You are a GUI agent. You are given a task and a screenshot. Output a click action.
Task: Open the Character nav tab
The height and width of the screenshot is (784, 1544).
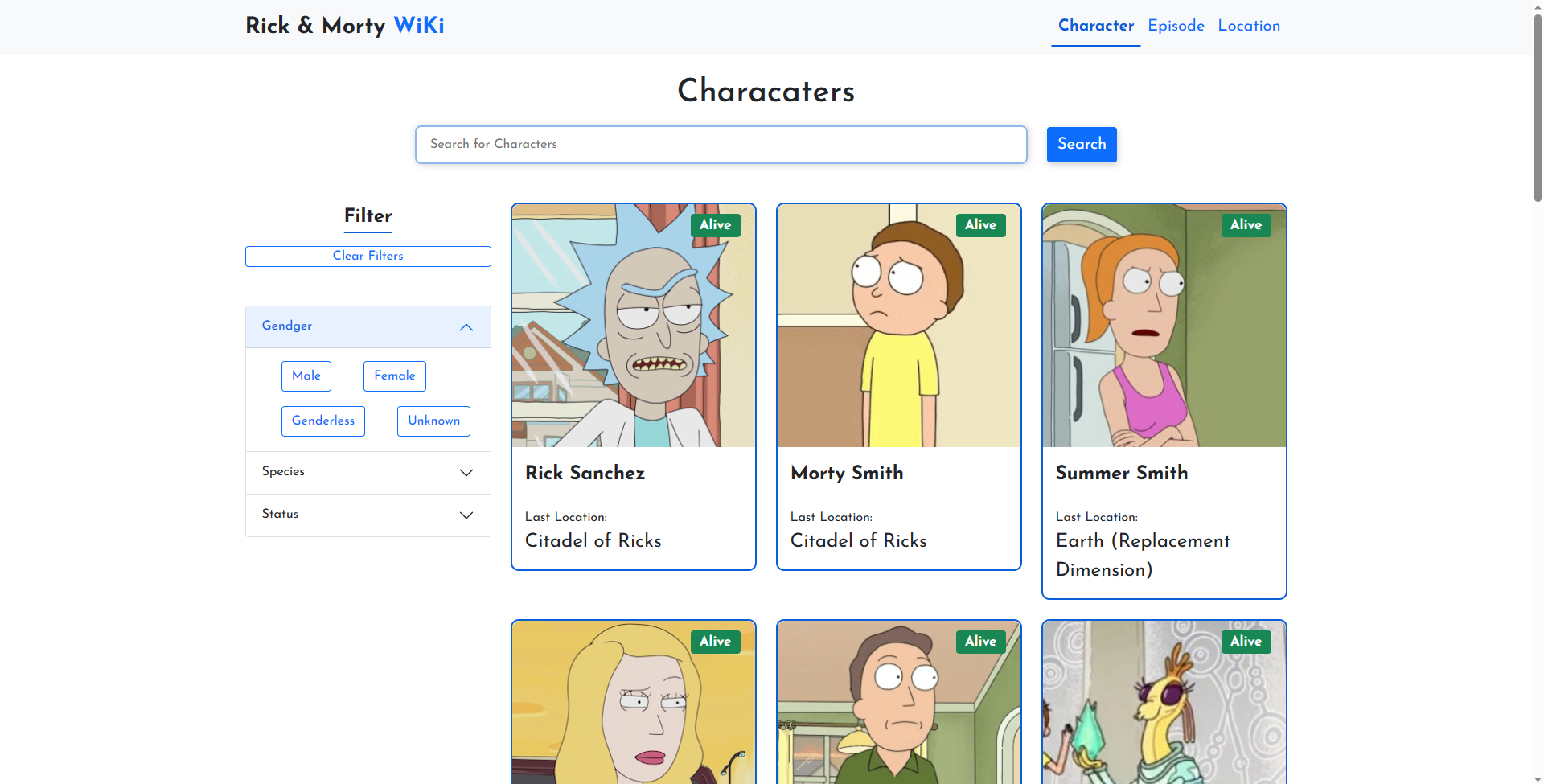point(1095,26)
